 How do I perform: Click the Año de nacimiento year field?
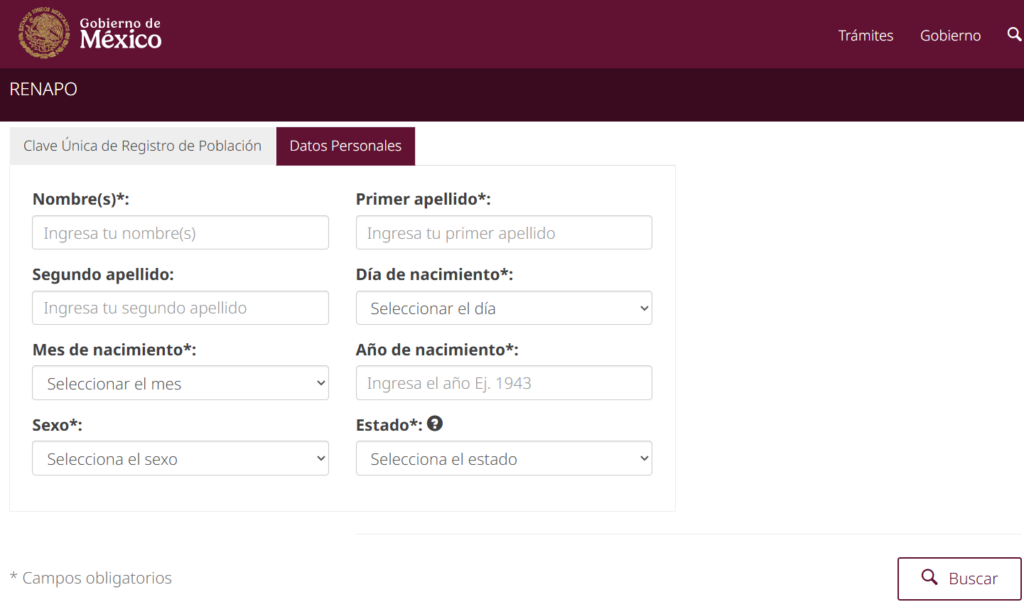tap(503, 383)
